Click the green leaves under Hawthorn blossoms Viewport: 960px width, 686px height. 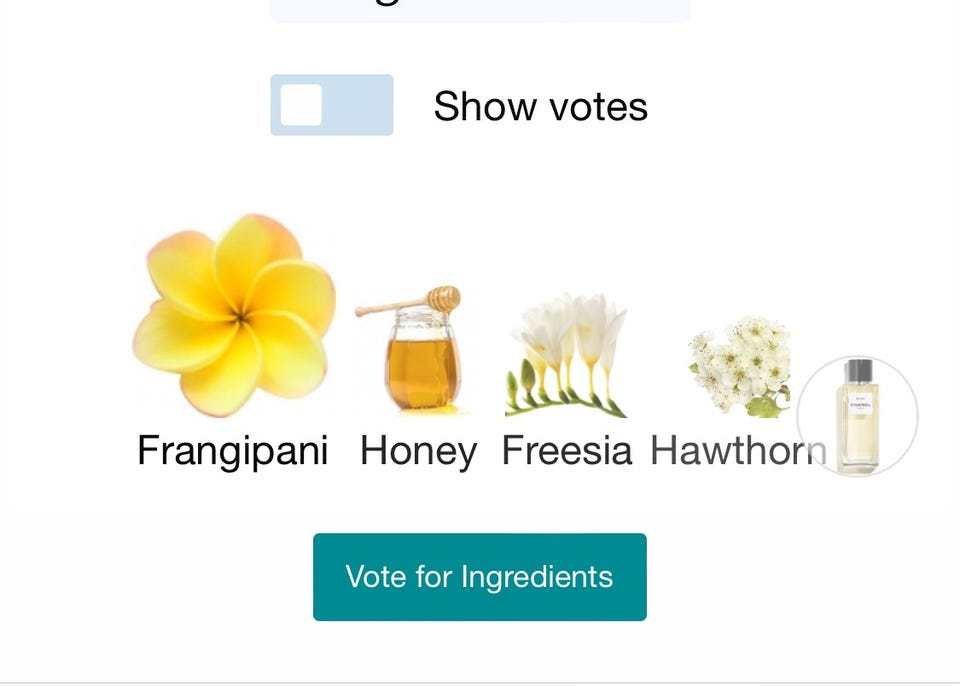pos(765,405)
